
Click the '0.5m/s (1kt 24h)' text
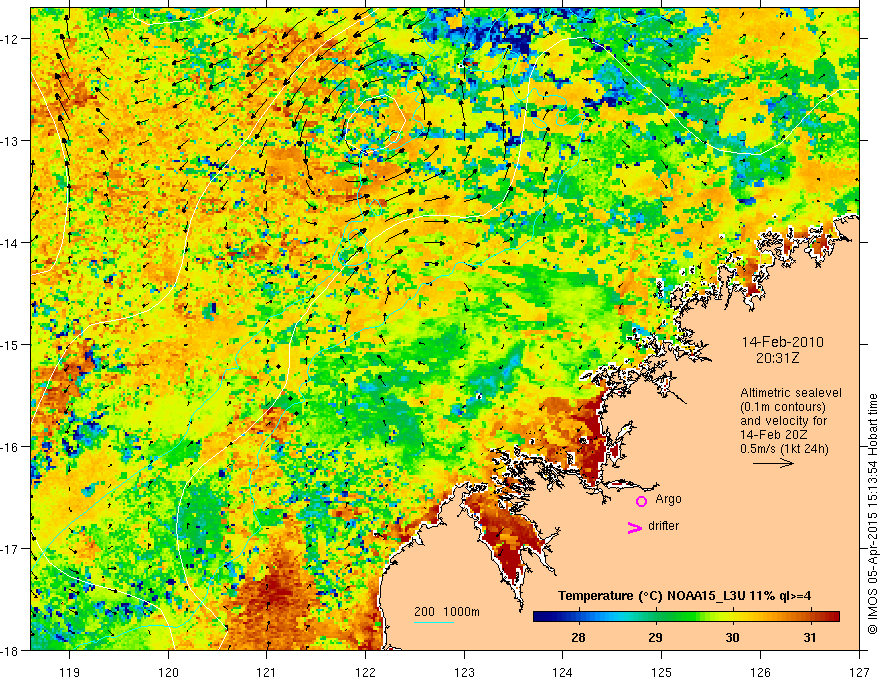point(784,449)
